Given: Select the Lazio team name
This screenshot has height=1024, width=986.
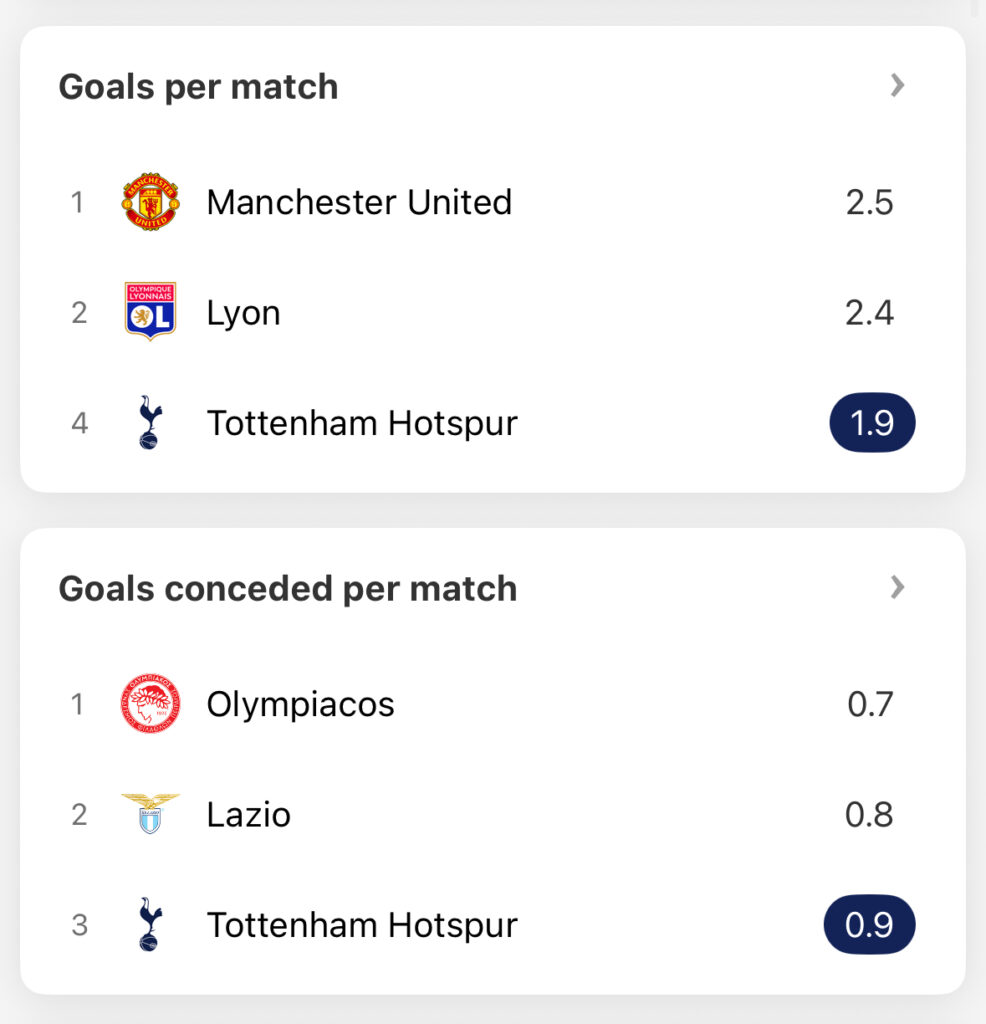Looking at the screenshot, I should point(248,814).
